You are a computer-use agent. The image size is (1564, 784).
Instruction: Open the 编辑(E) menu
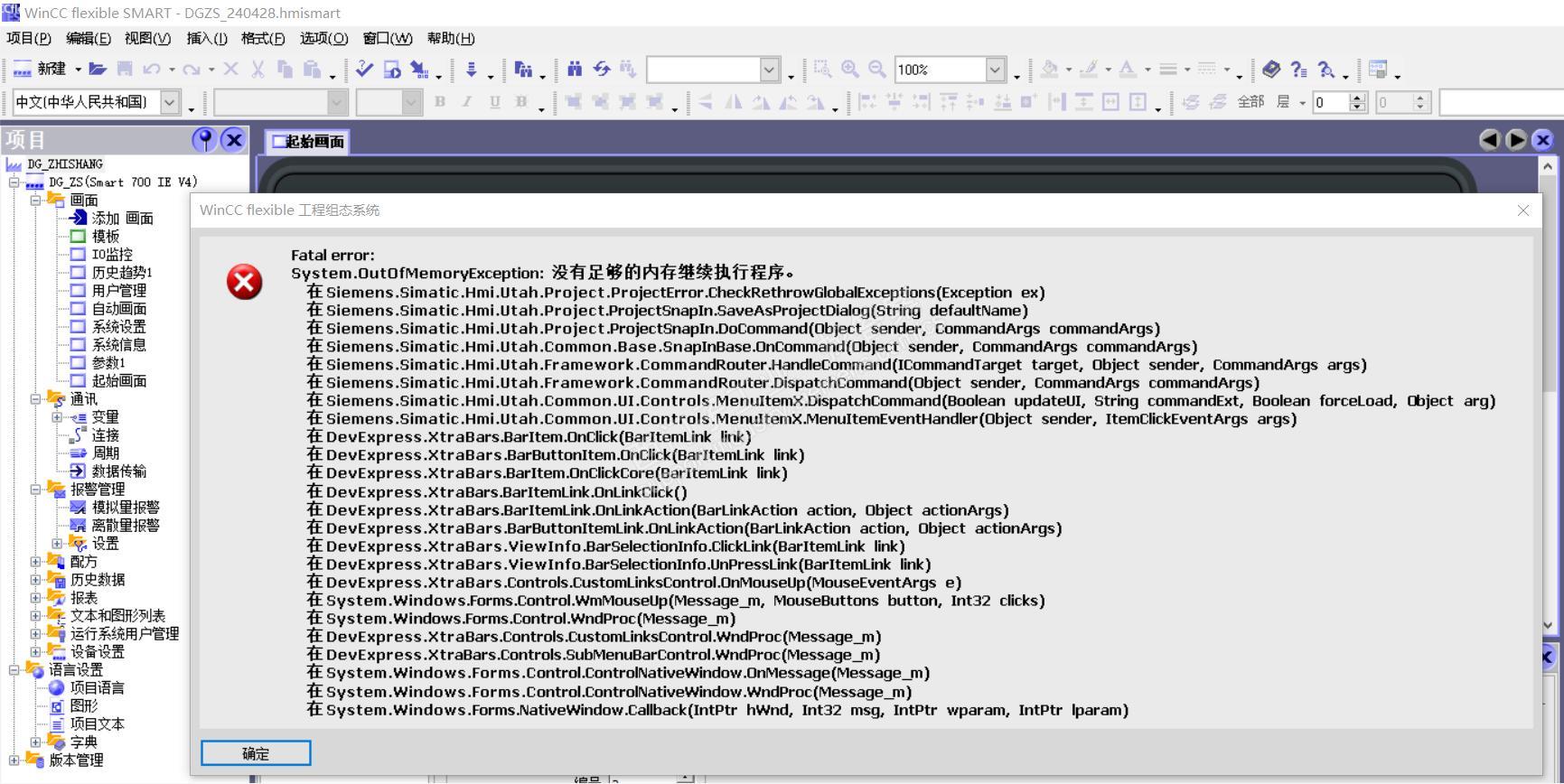tap(89, 38)
